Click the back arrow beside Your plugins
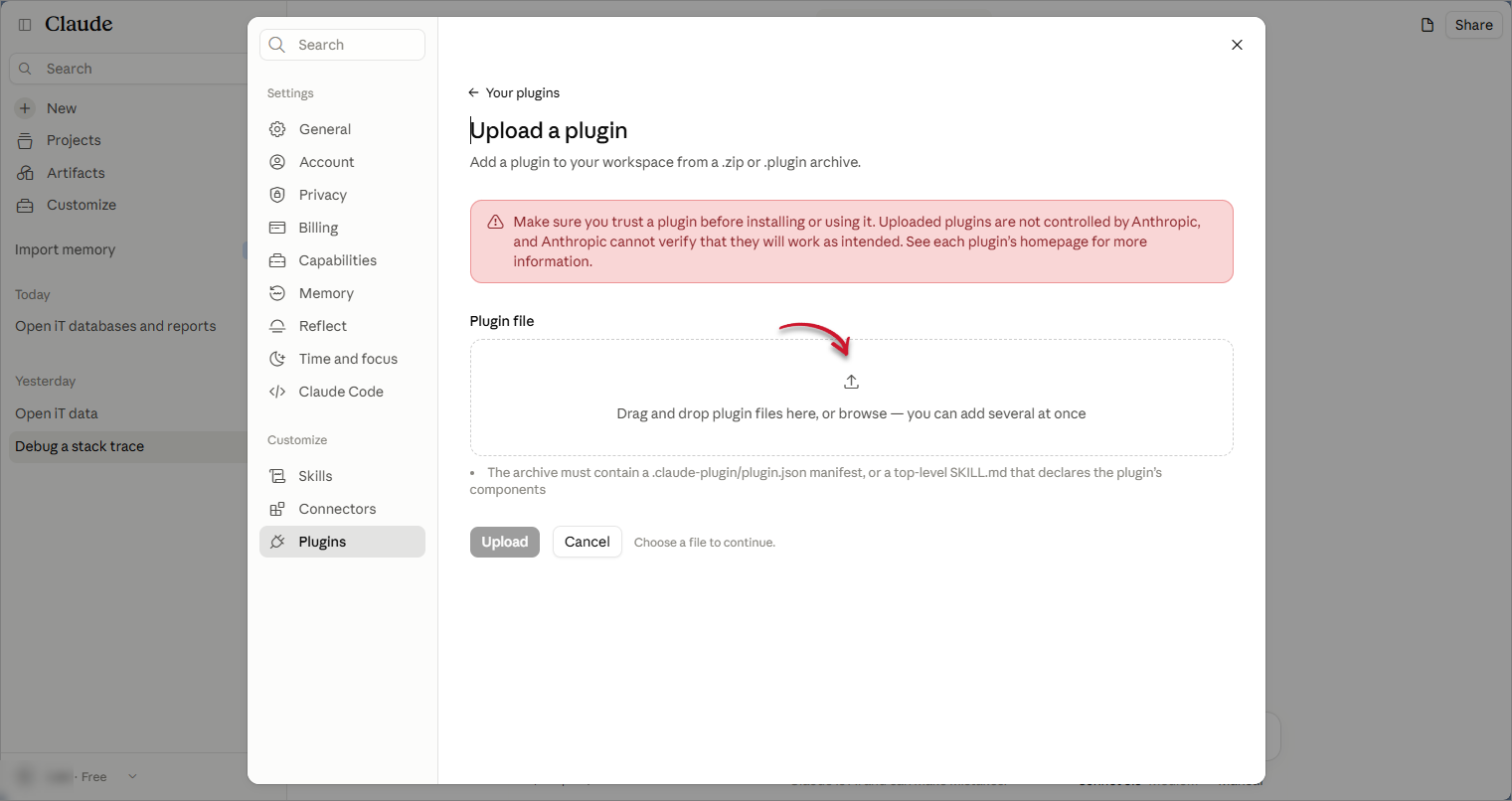This screenshot has width=1512, height=801. click(x=473, y=92)
